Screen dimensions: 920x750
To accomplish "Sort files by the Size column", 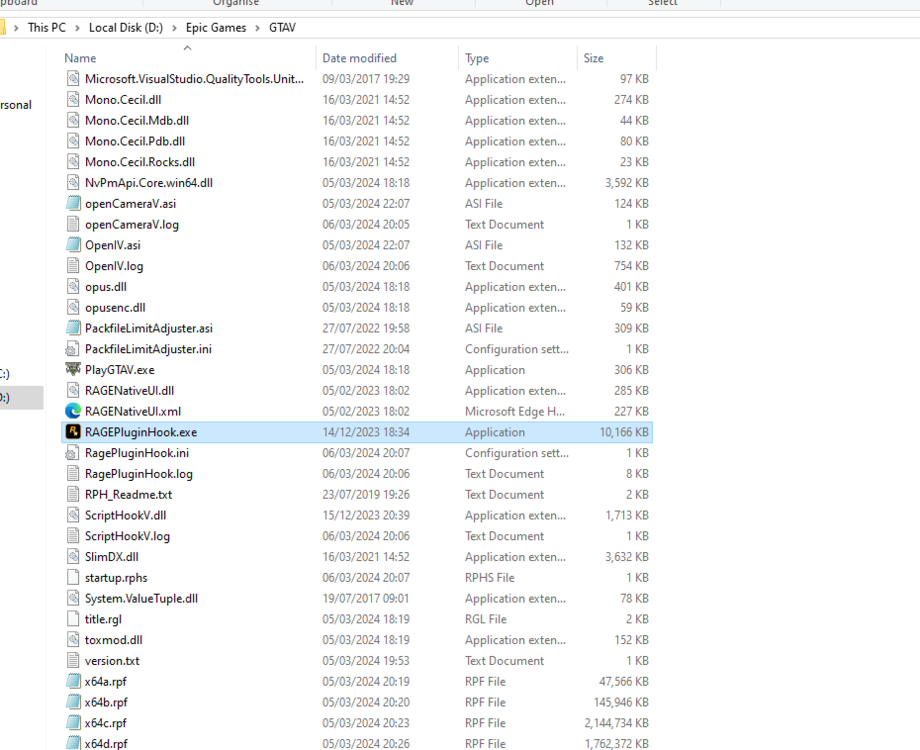I will click(593, 58).
